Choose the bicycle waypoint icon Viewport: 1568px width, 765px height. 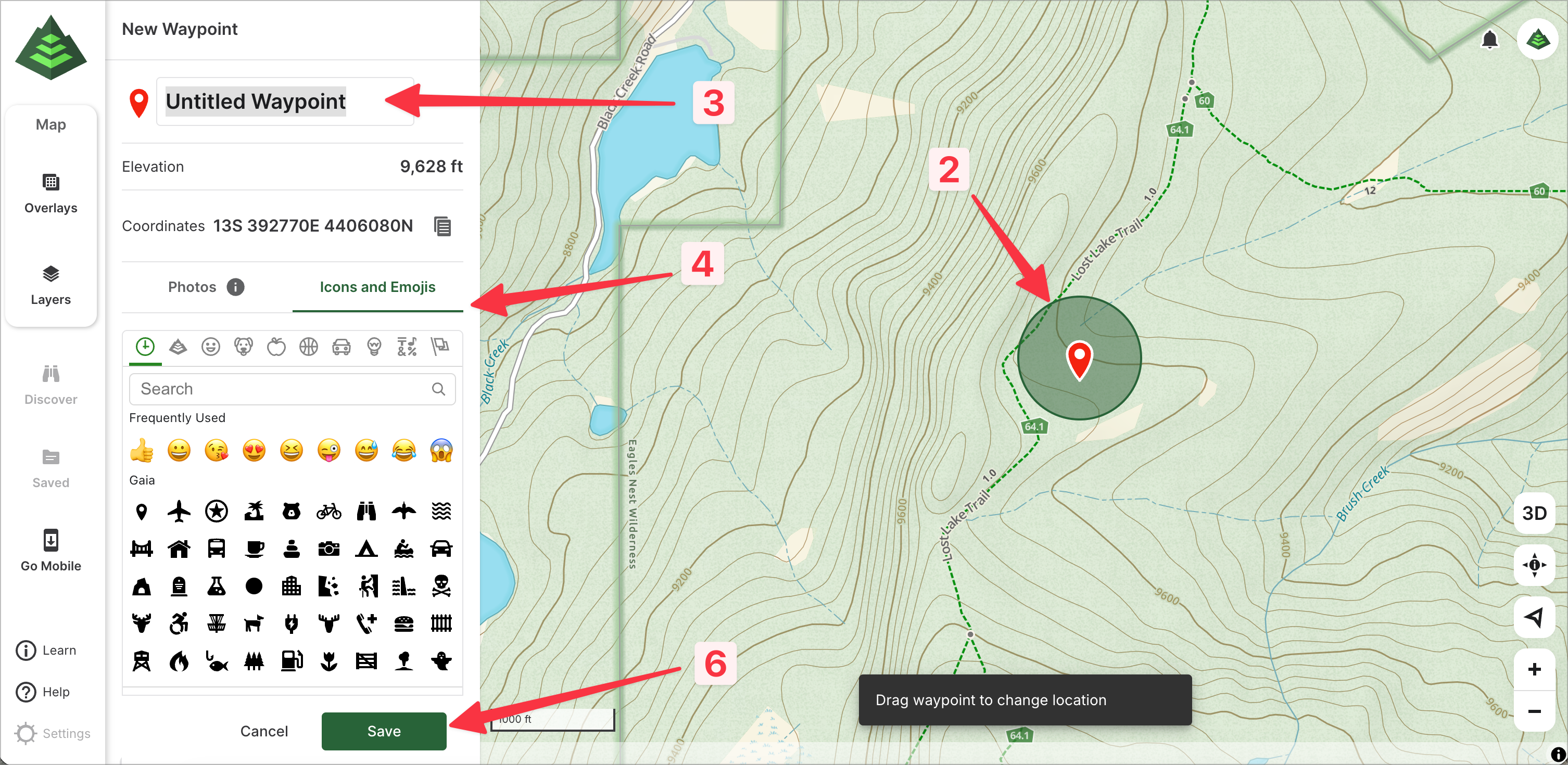pos(328,511)
